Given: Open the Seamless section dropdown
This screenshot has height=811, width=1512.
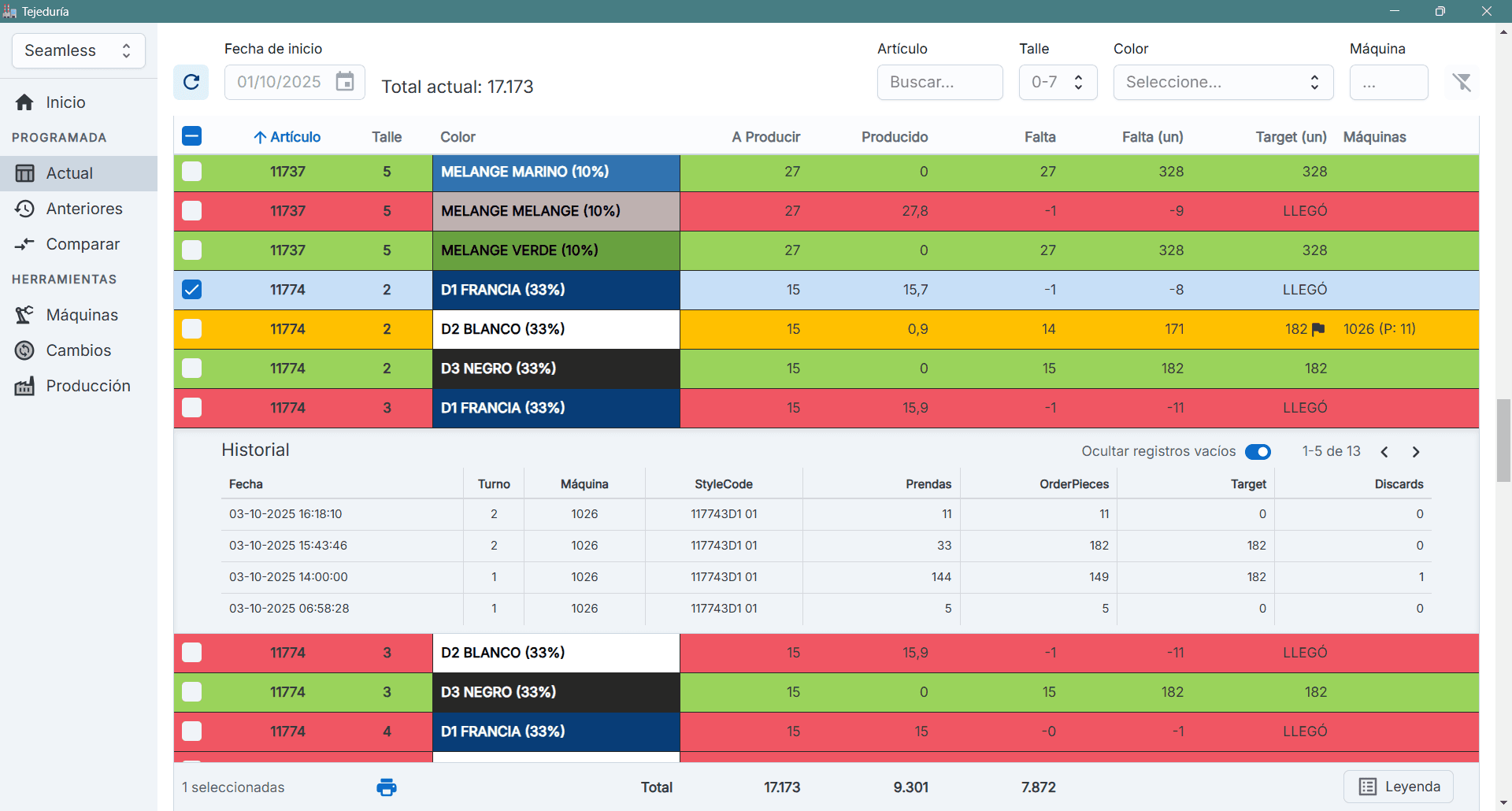Looking at the screenshot, I should [x=79, y=50].
